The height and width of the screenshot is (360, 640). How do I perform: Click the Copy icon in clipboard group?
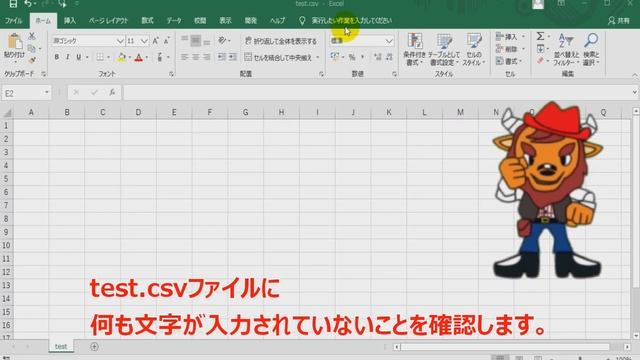click(x=32, y=48)
